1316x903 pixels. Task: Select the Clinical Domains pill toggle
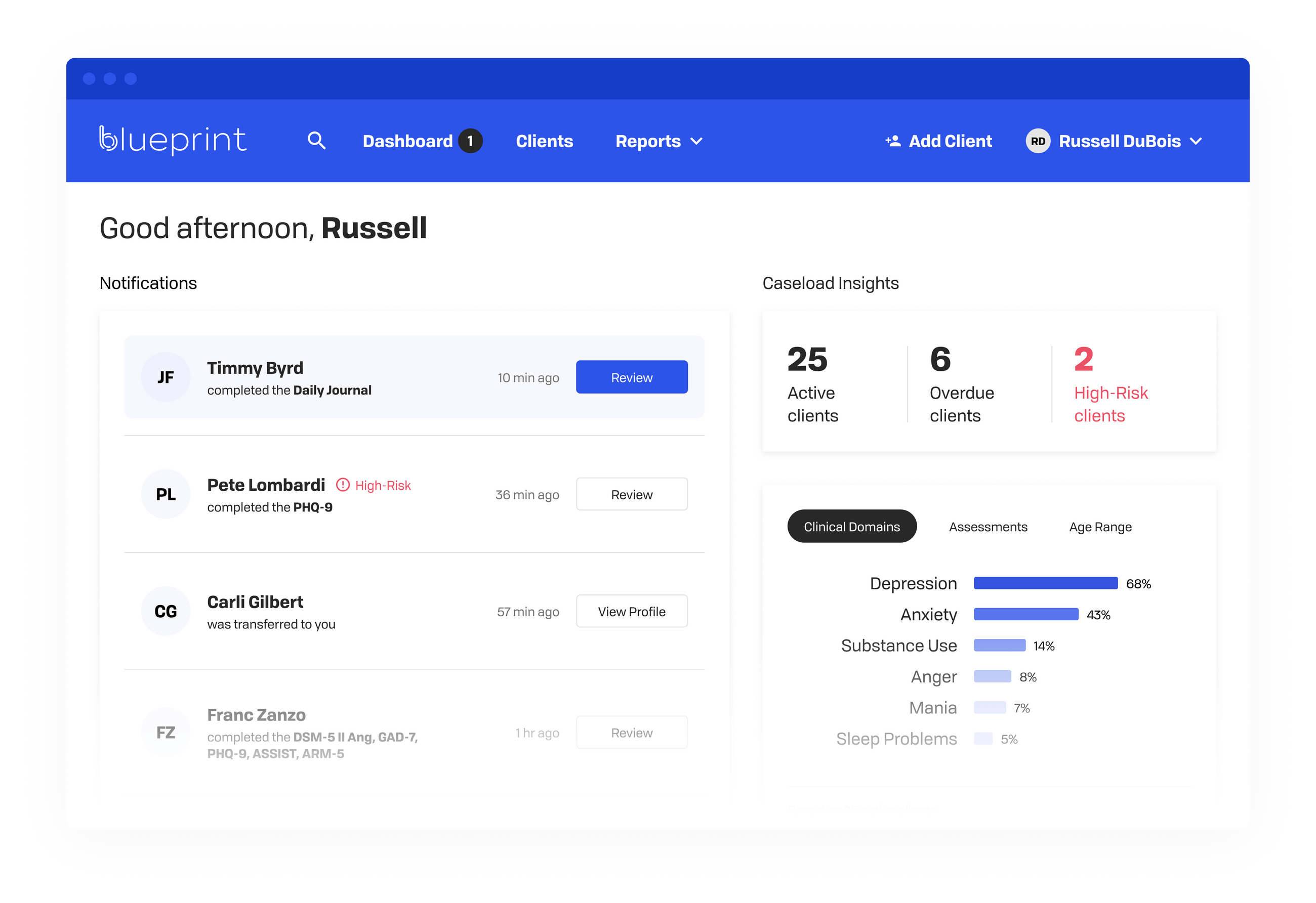pyautogui.click(x=852, y=526)
